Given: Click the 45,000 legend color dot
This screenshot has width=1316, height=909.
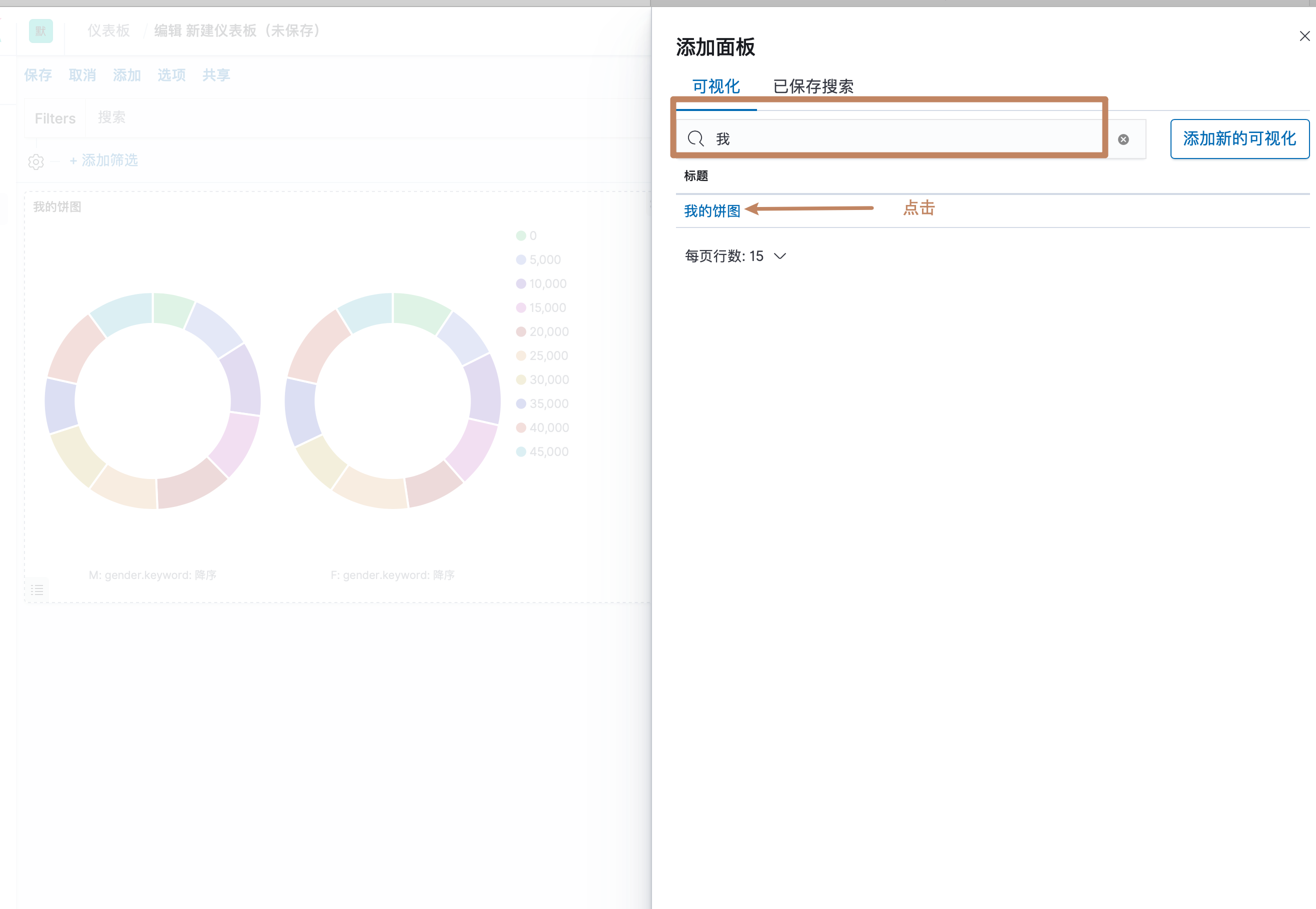Looking at the screenshot, I should [520, 451].
